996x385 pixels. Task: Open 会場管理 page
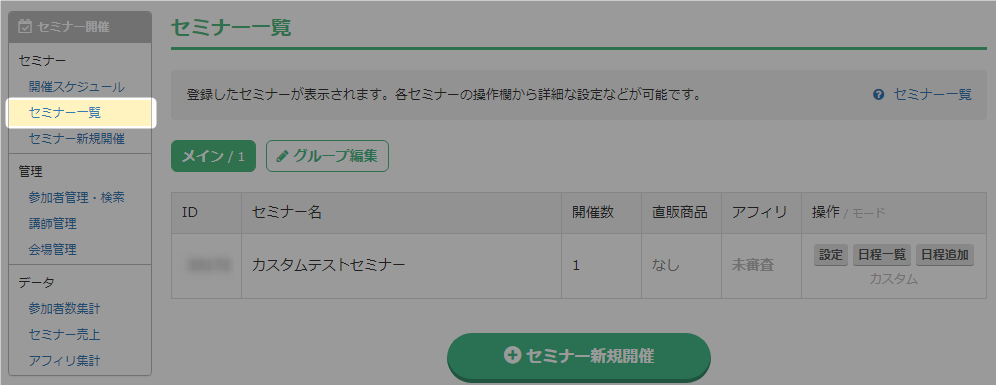pyautogui.click(x=53, y=249)
